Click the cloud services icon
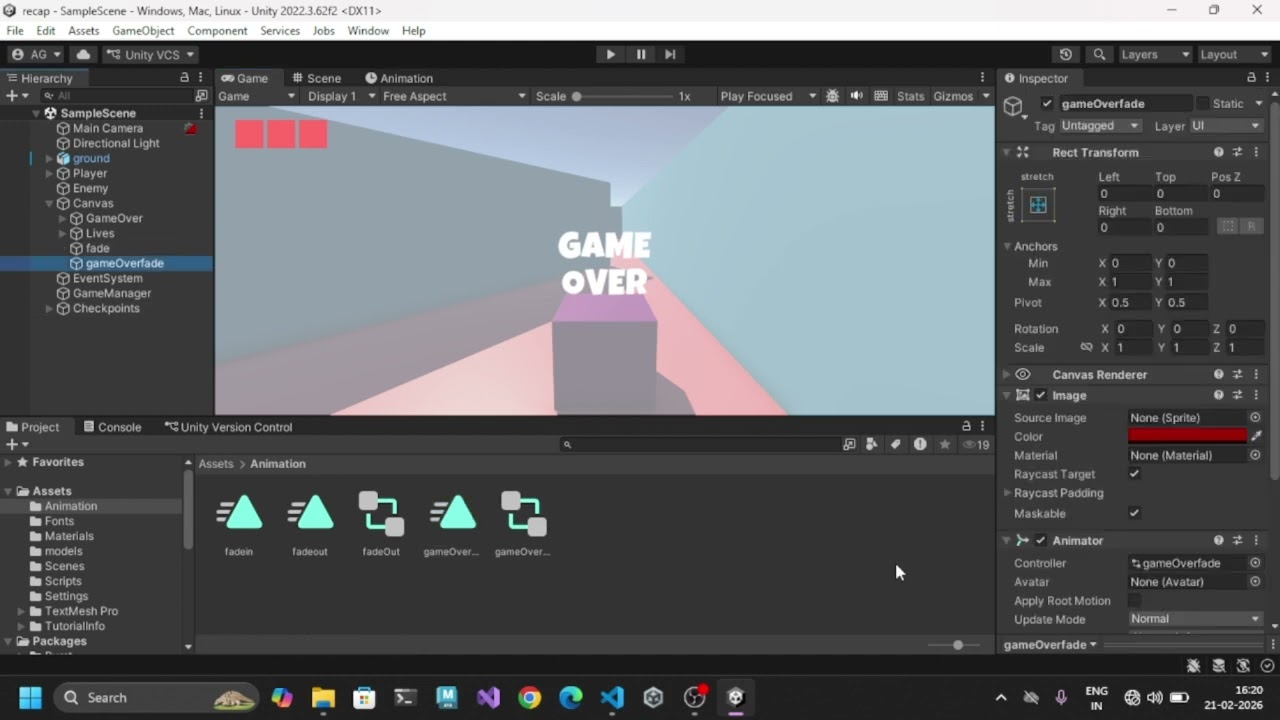The width and height of the screenshot is (1280, 720). coord(83,54)
